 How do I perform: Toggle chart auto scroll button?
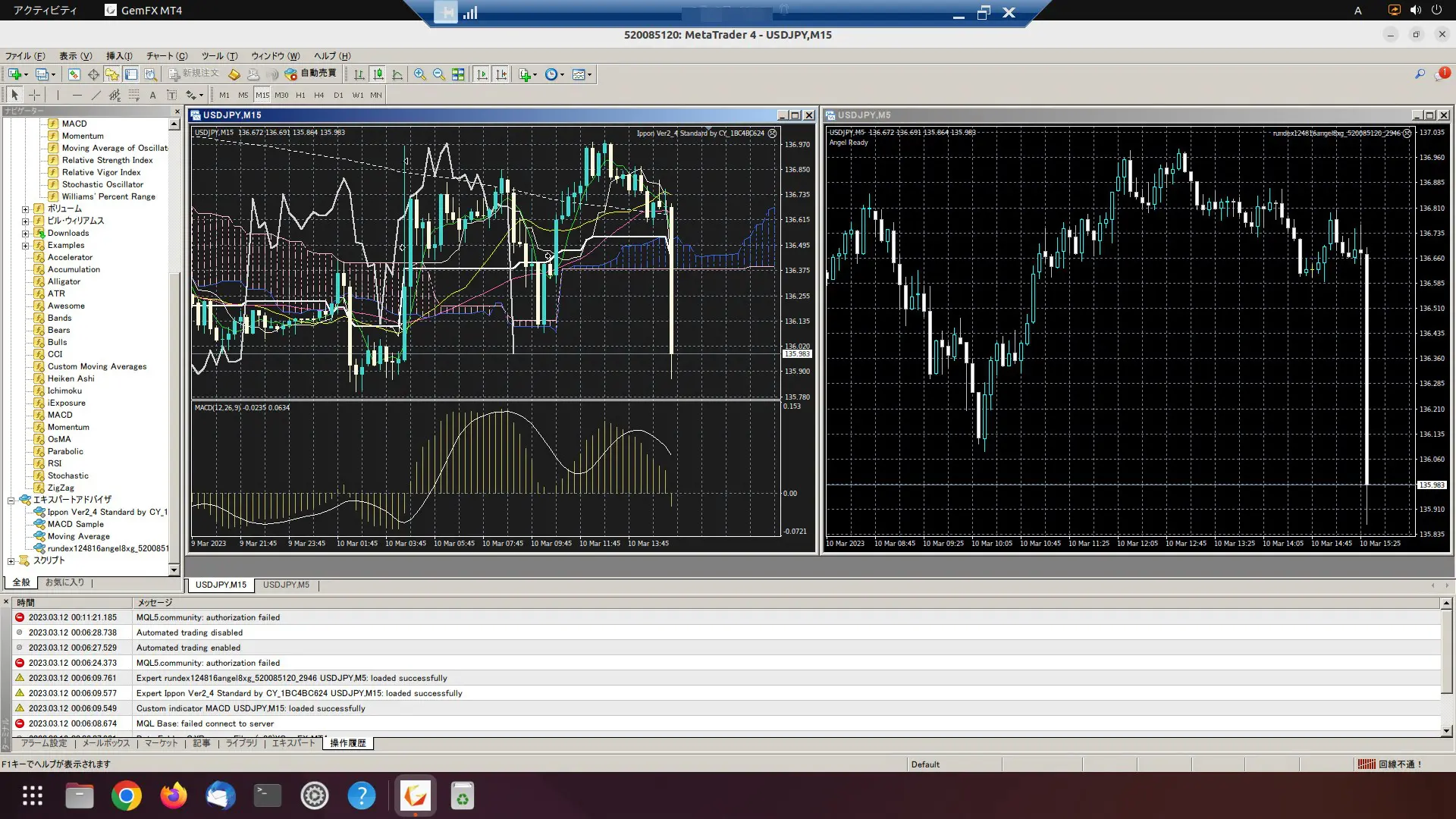482,74
